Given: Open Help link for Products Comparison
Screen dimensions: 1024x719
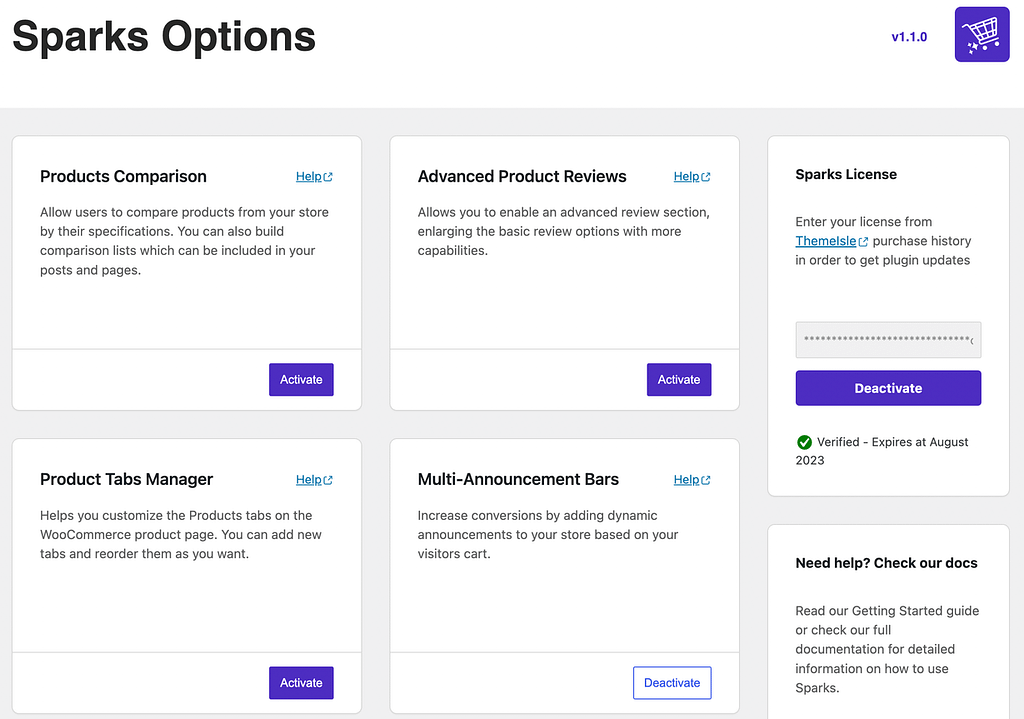Looking at the screenshot, I should click(314, 176).
